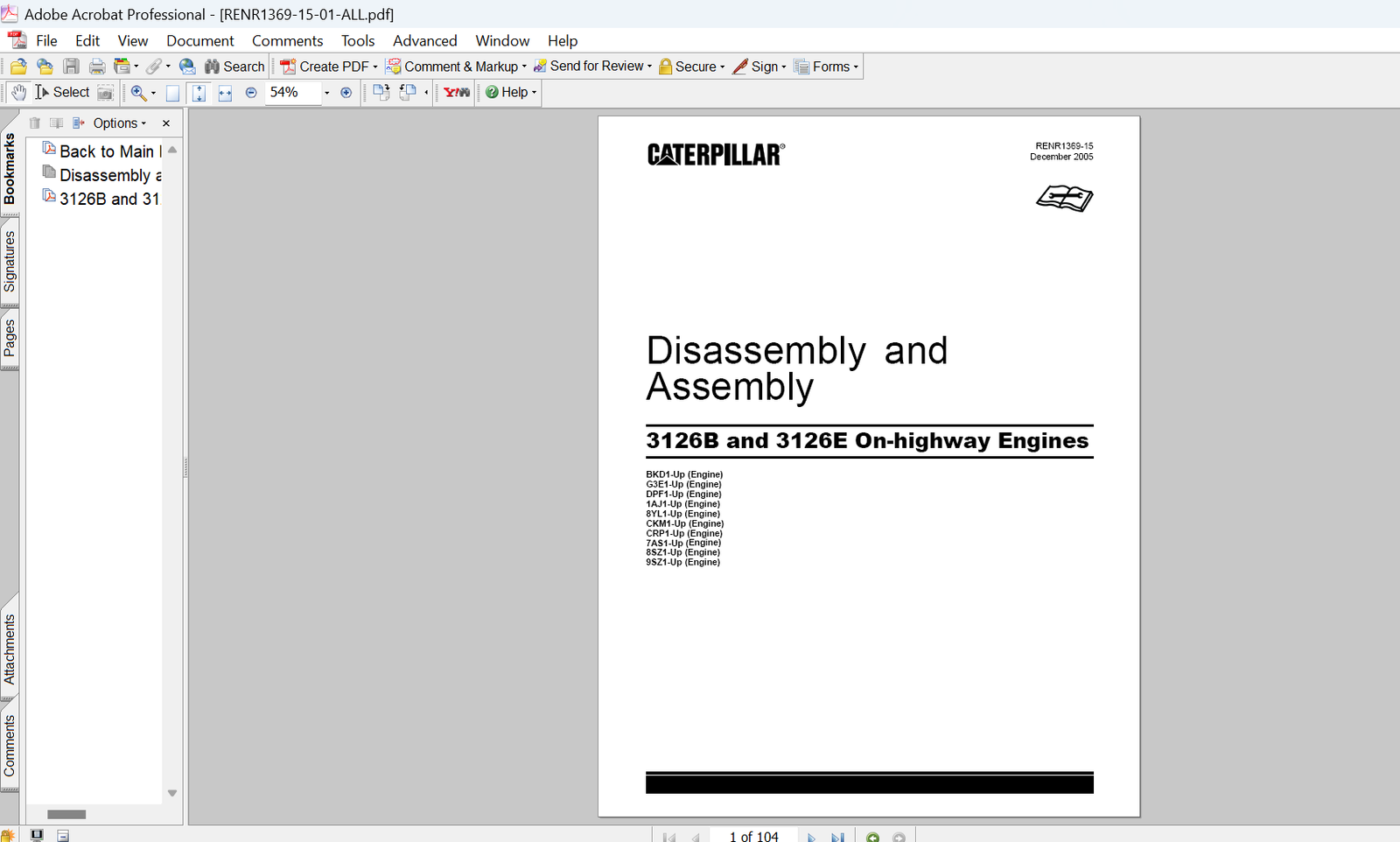The image size is (1400, 842).
Task: Toggle Fit Width view
Action: point(225,93)
